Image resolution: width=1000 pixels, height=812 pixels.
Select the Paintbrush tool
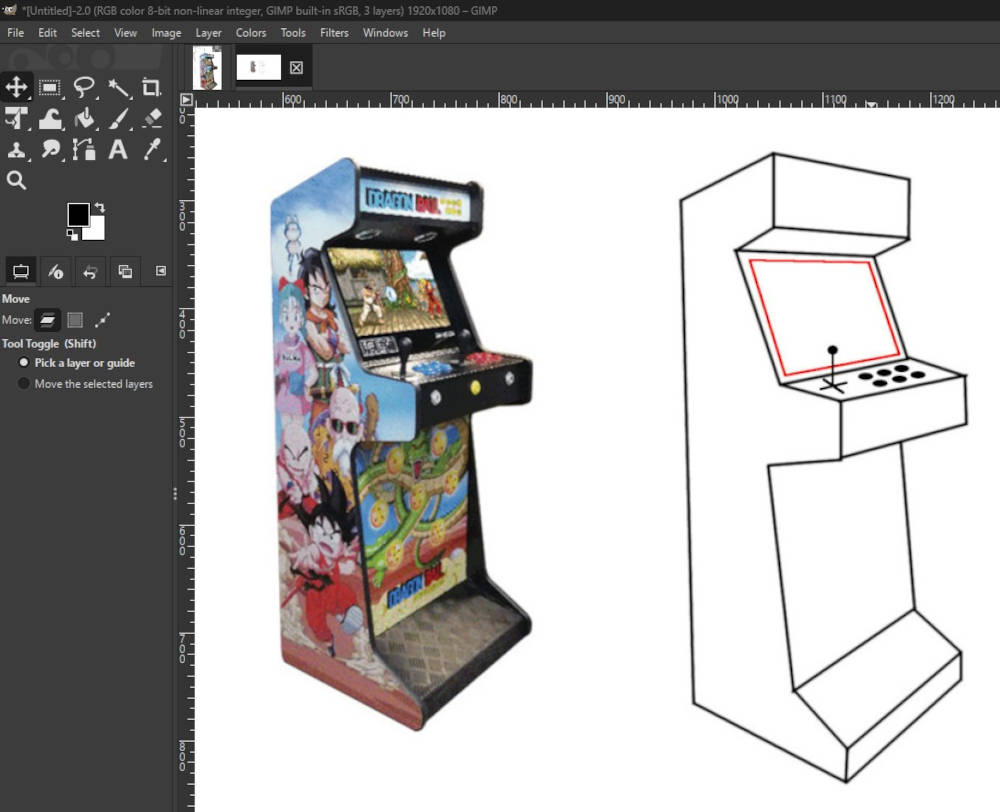[118, 119]
